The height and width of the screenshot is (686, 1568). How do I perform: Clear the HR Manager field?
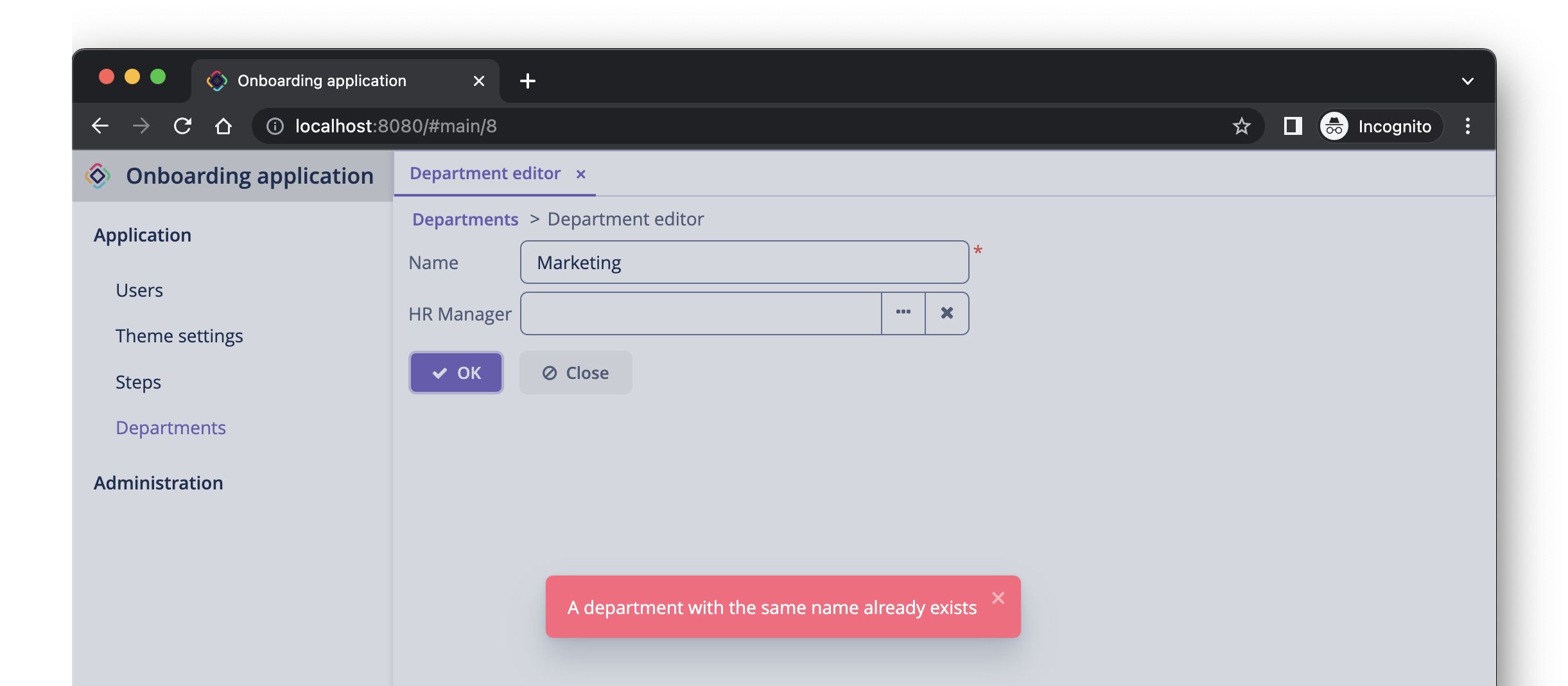point(947,313)
